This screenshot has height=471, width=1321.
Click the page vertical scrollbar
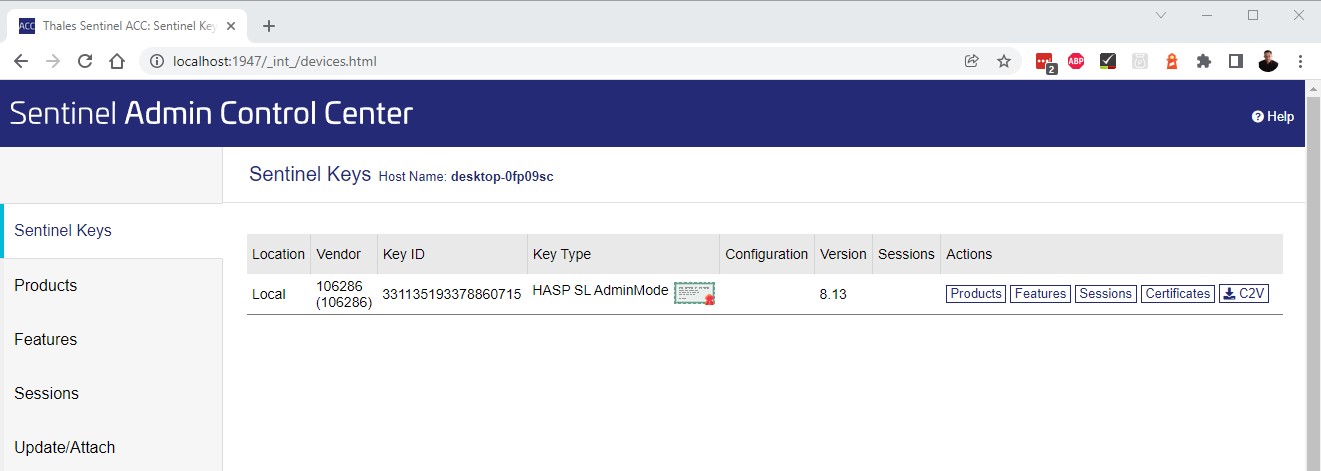1313,275
